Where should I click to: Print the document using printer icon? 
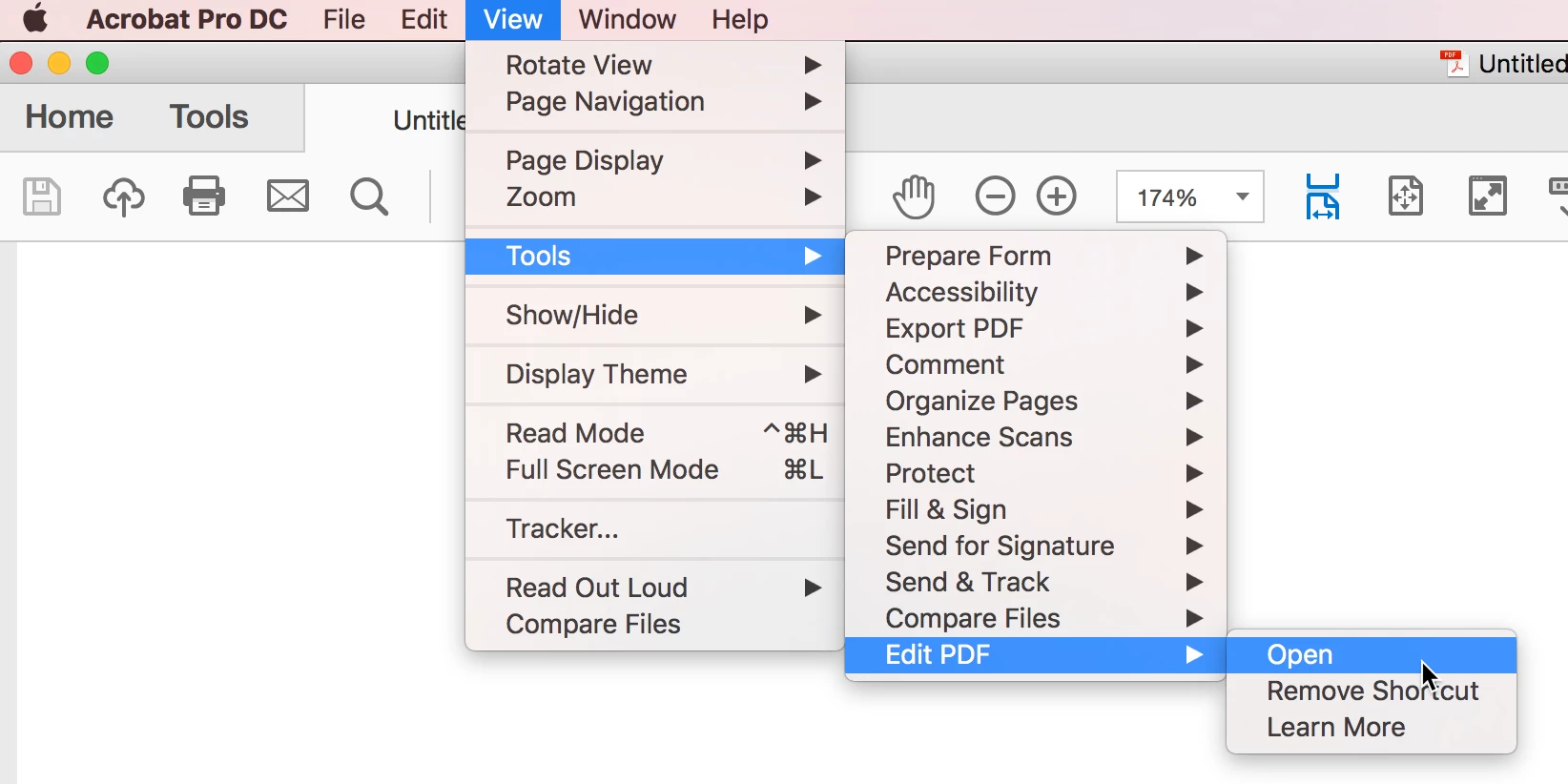[x=204, y=196]
